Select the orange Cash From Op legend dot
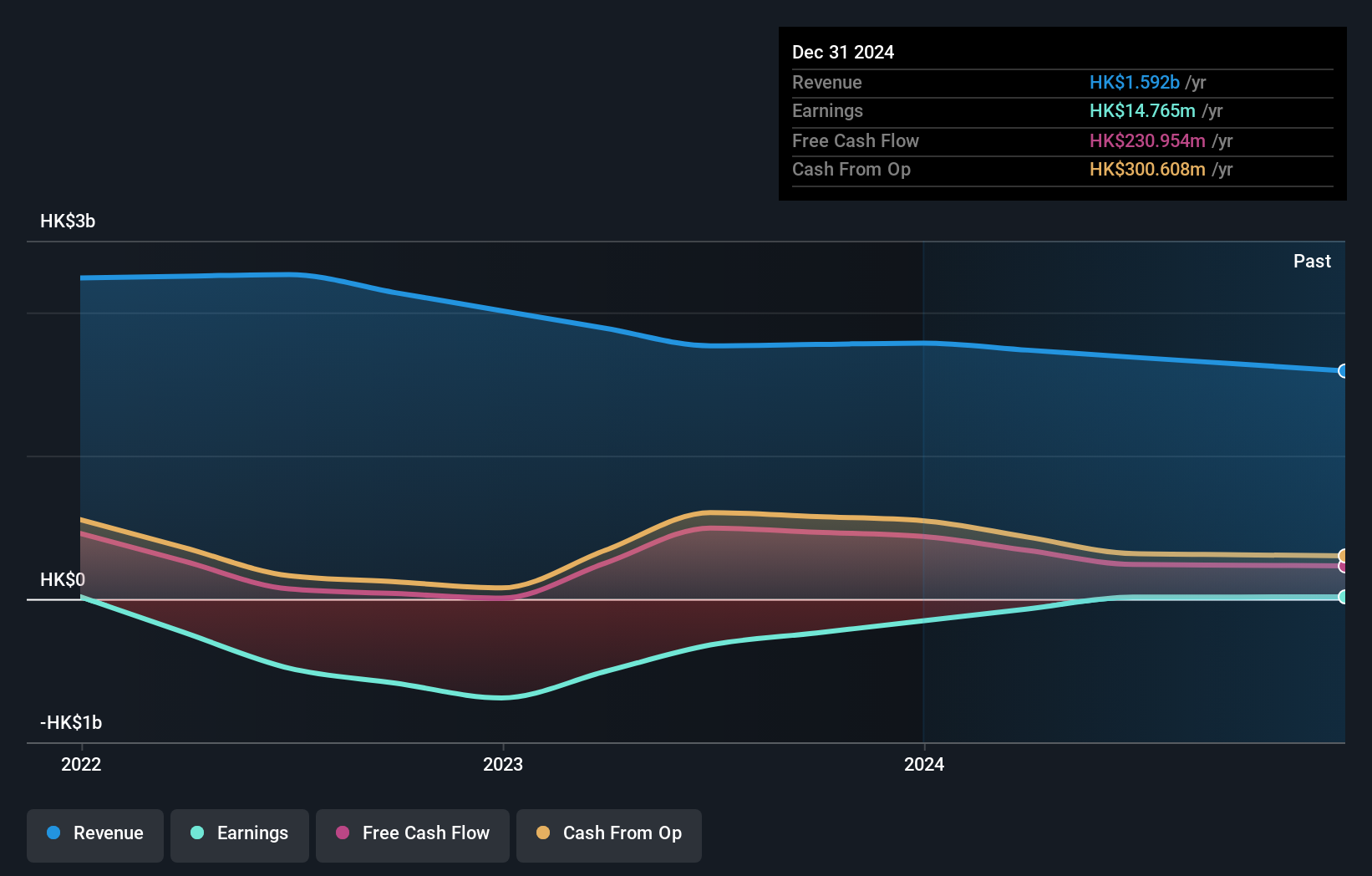 pos(543,833)
